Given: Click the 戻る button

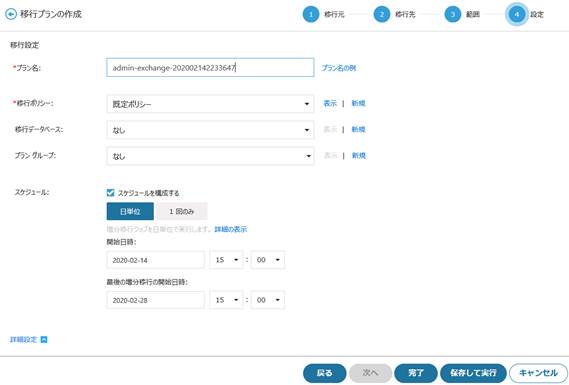Looking at the screenshot, I should tap(324, 373).
